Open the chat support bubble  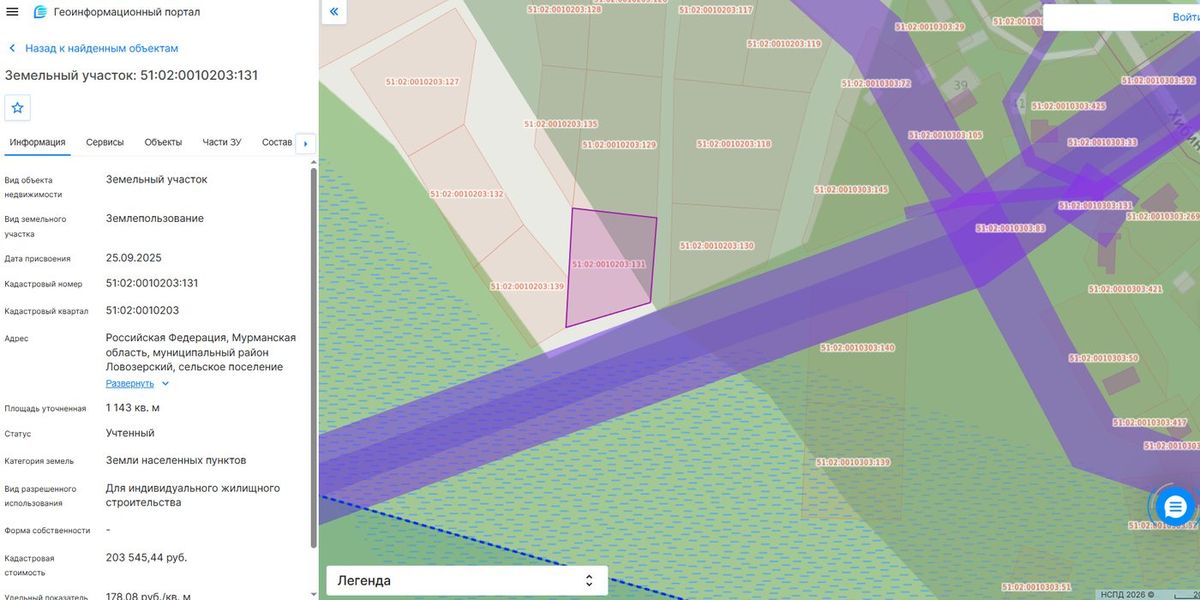1176,508
